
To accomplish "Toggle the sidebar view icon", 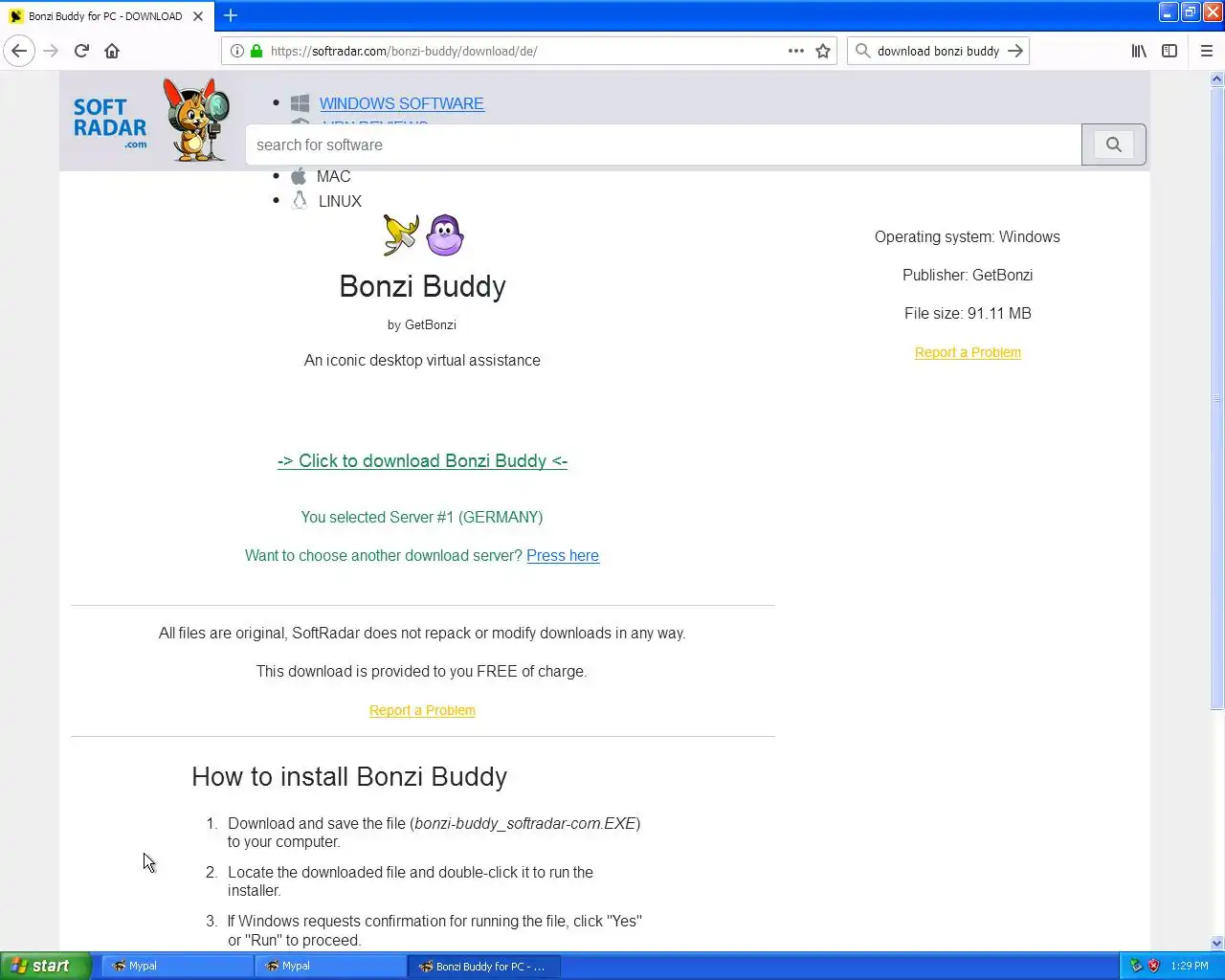I will 1169,51.
